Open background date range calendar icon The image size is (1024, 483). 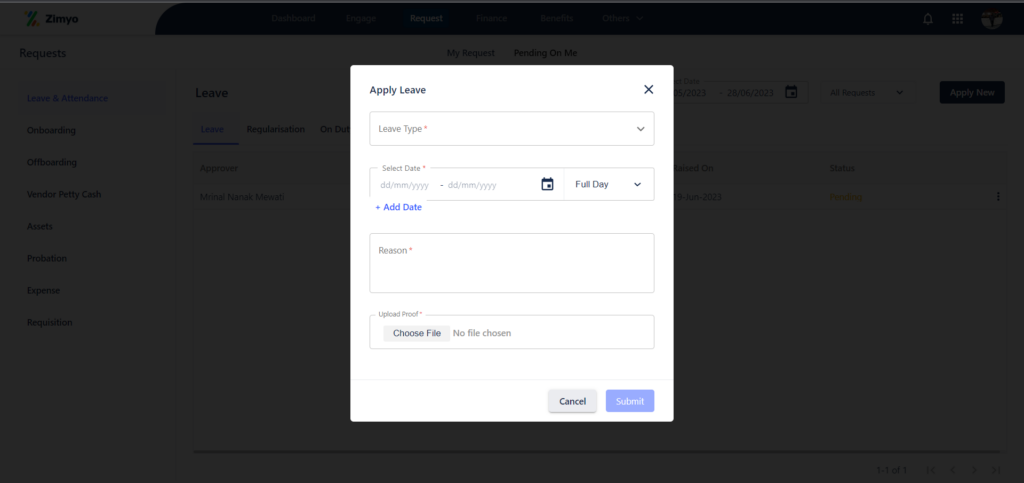pyautogui.click(x=791, y=92)
